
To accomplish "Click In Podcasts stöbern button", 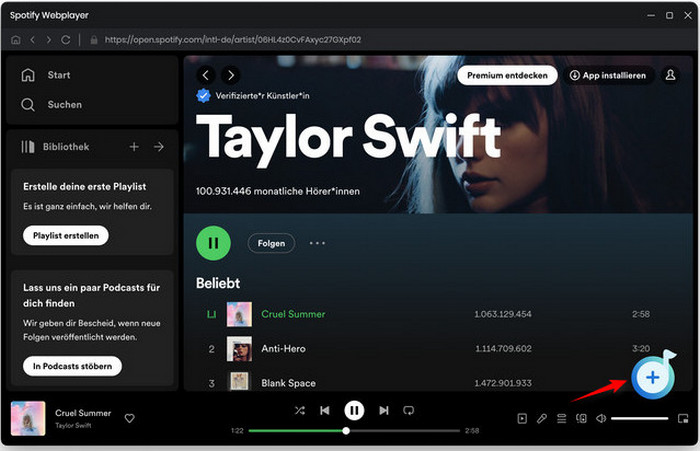I will click(72, 366).
